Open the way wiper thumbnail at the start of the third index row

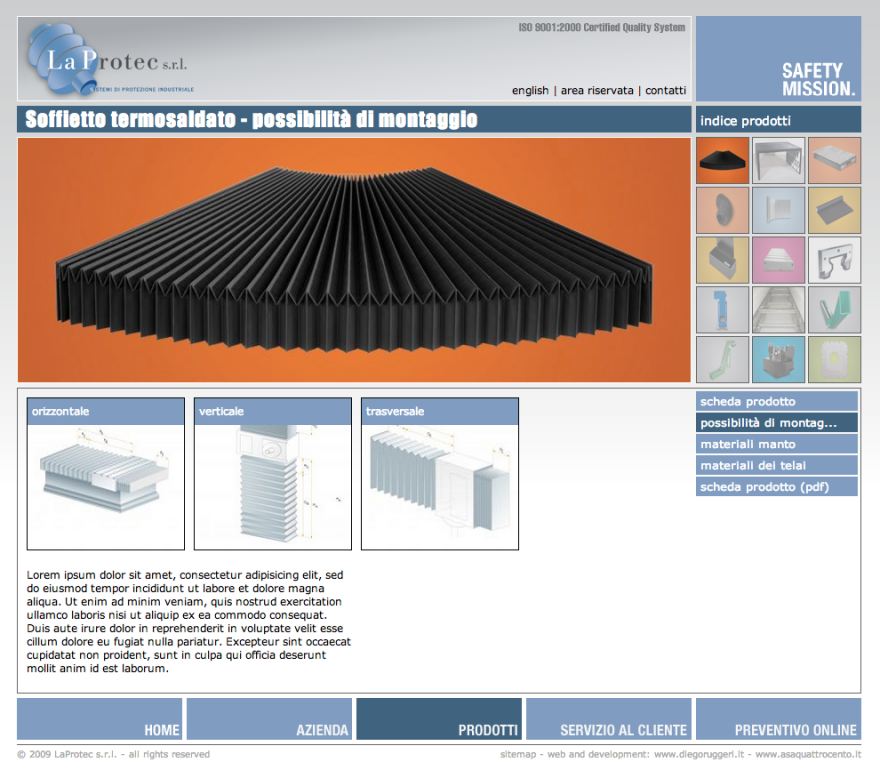point(722,260)
